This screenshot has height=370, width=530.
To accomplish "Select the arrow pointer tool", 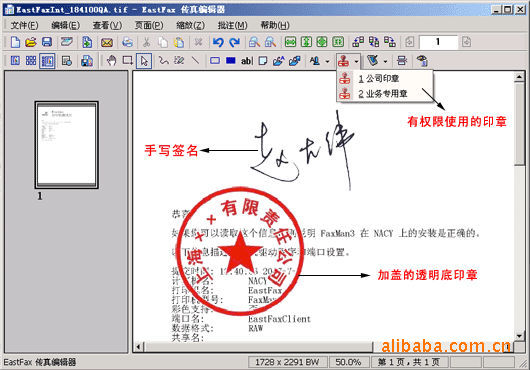I will pos(144,61).
